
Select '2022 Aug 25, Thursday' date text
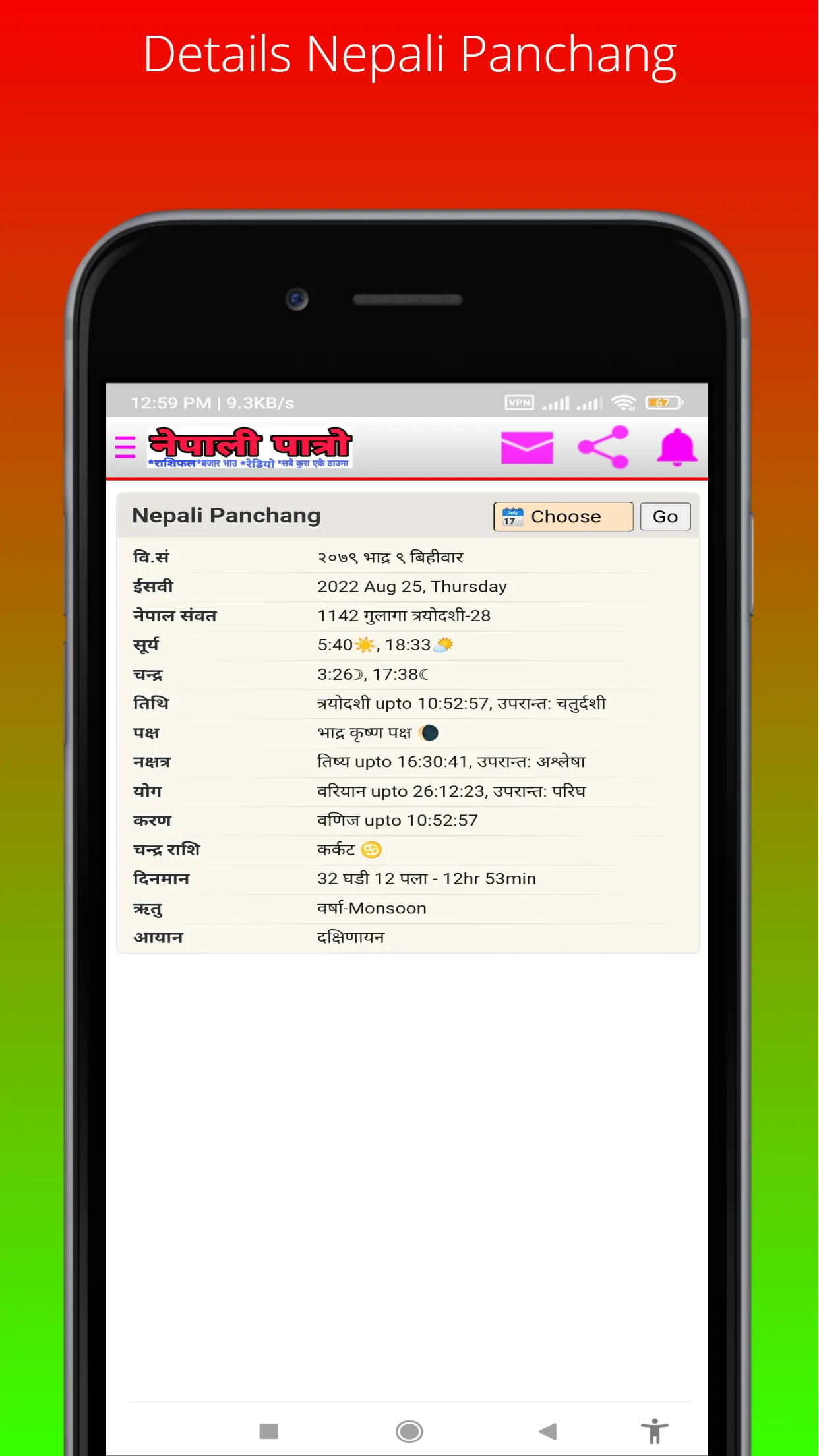(412, 586)
